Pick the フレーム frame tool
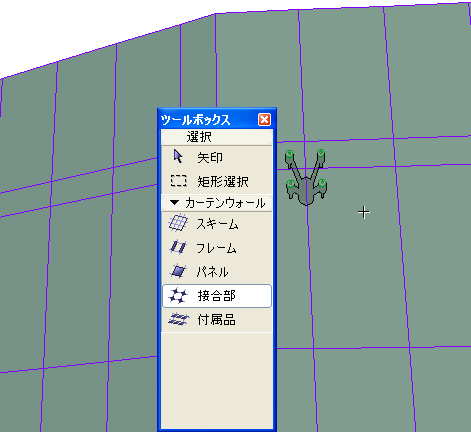The width and height of the screenshot is (471, 432). (x=217, y=248)
